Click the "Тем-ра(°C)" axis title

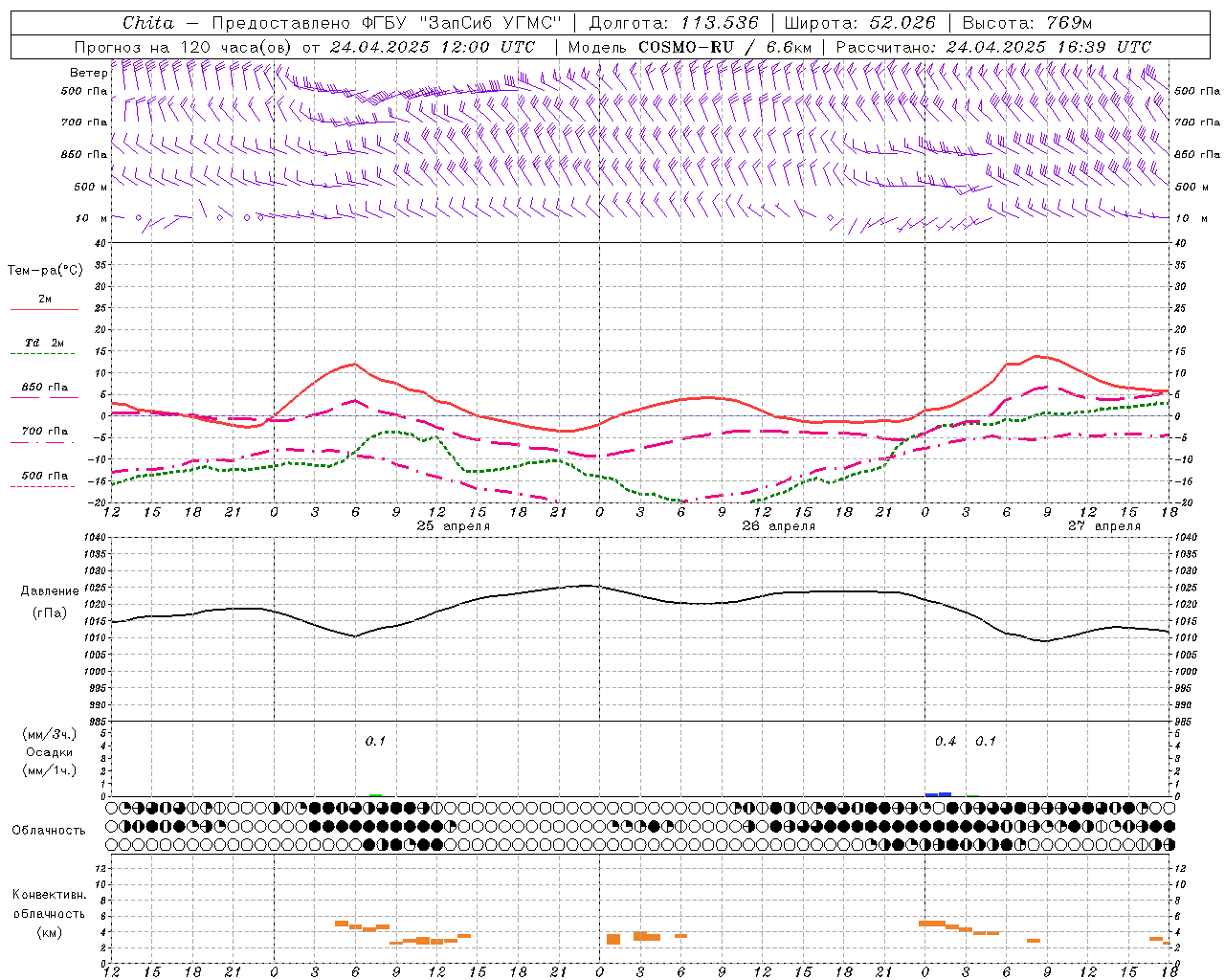[45, 271]
